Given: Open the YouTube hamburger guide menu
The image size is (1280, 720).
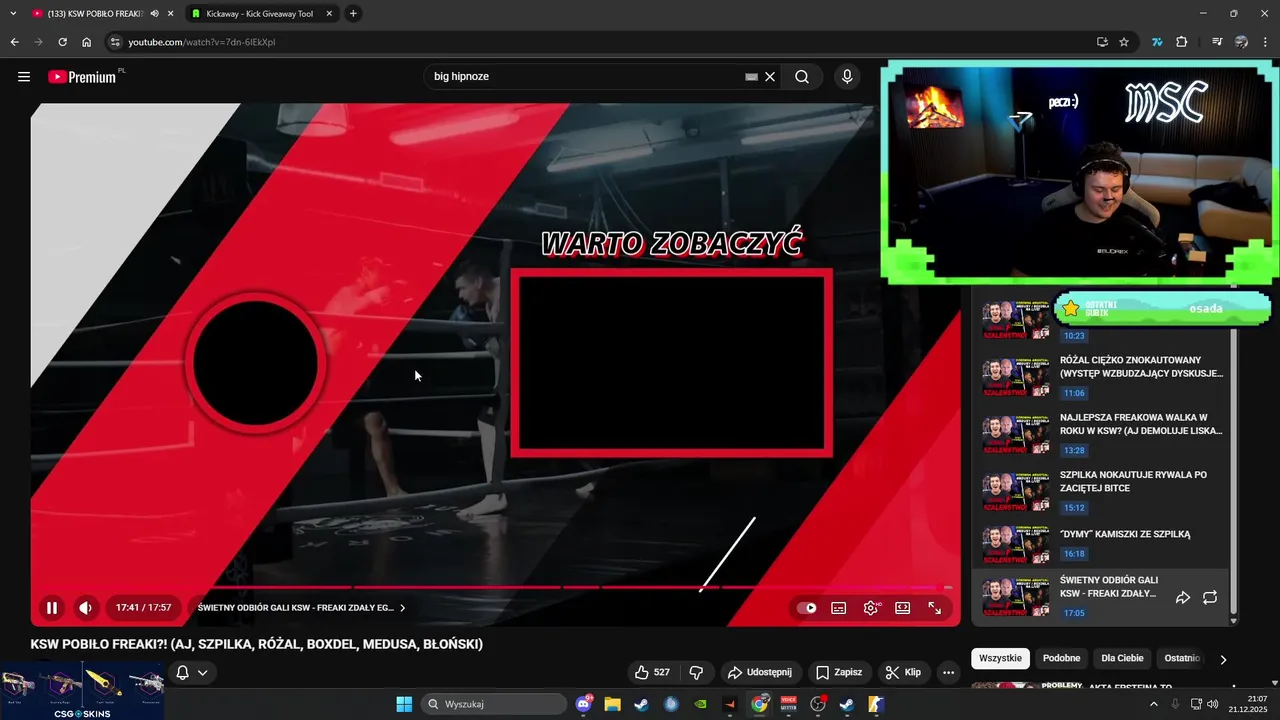Looking at the screenshot, I should pyautogui.click(x=24, y=76).
